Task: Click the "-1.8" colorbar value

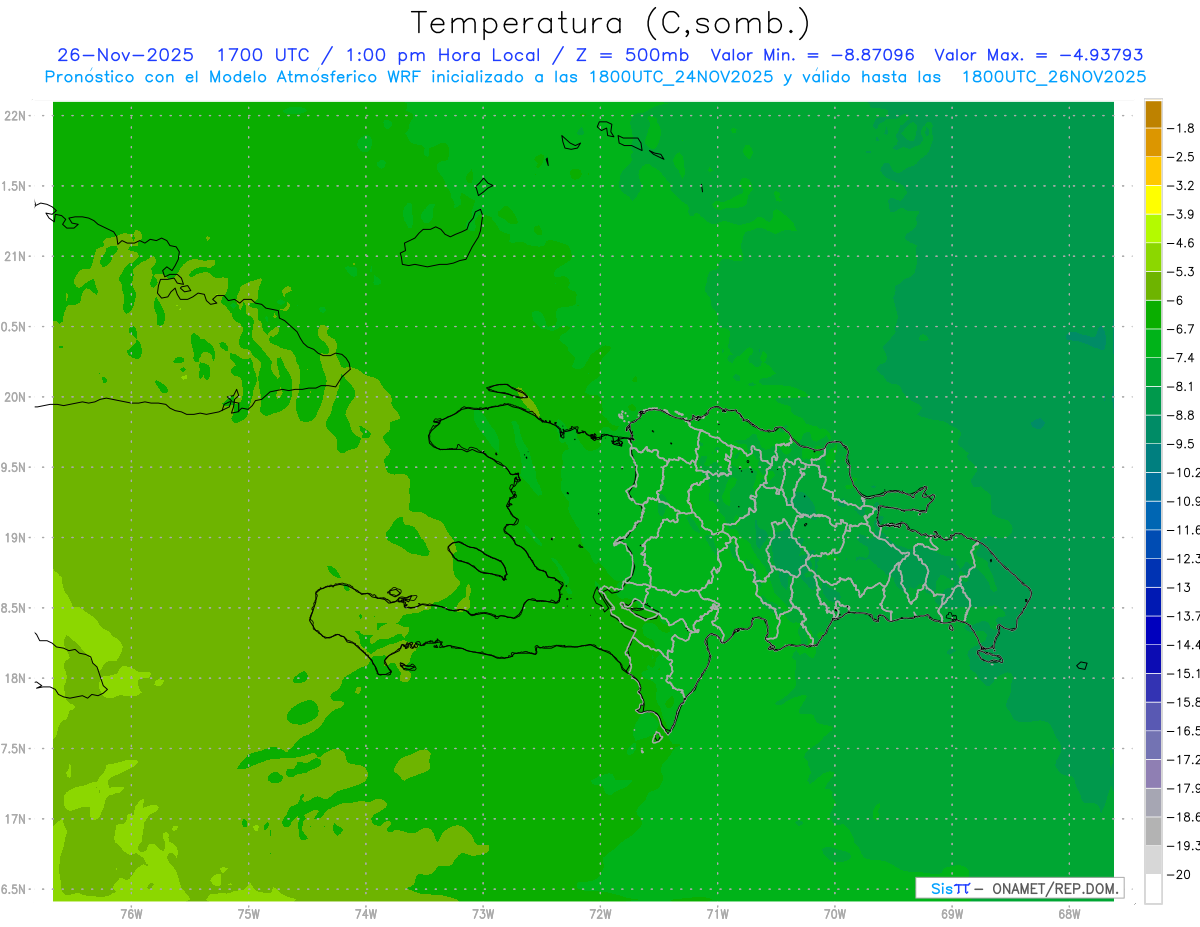Action: [1181, 128]
